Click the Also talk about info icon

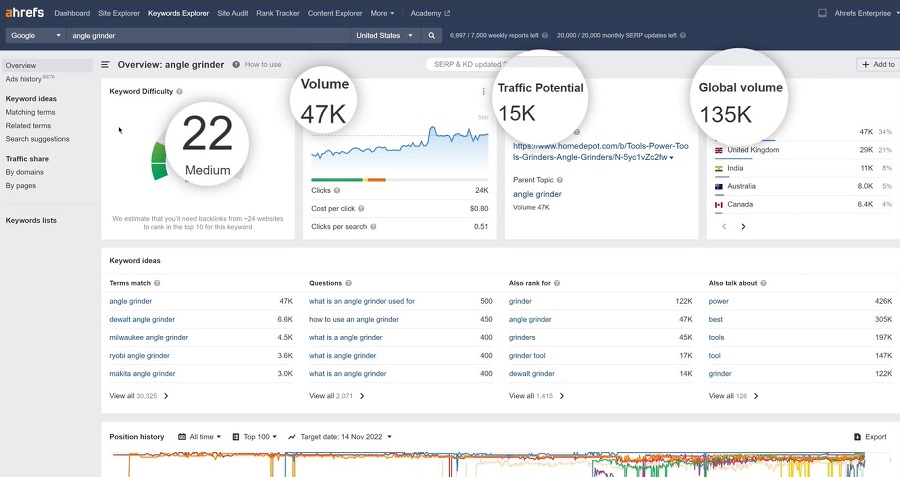coord(763,283)
